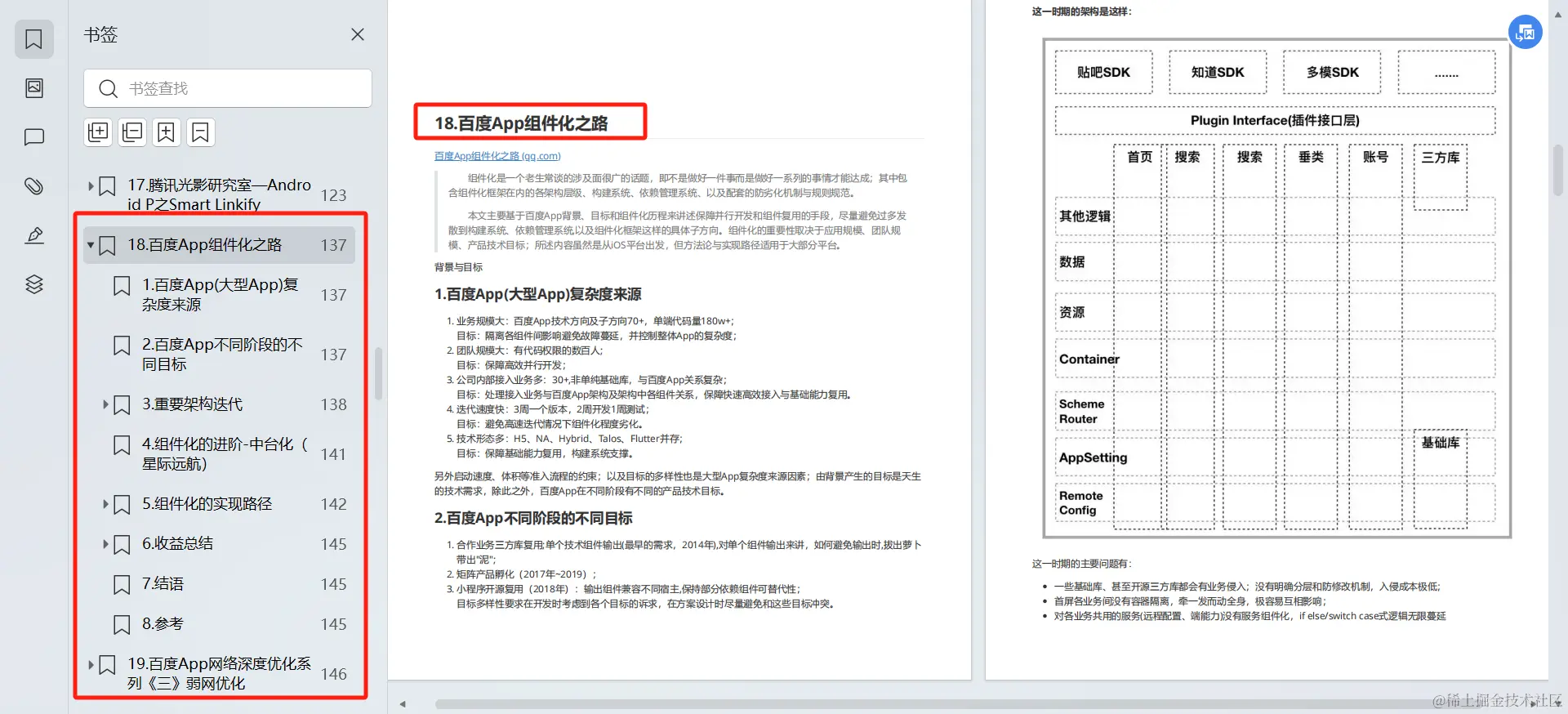Click heading 1.百度App(大型App)复杂度来源 in page

pyautogui.click(x=537, y=294)
